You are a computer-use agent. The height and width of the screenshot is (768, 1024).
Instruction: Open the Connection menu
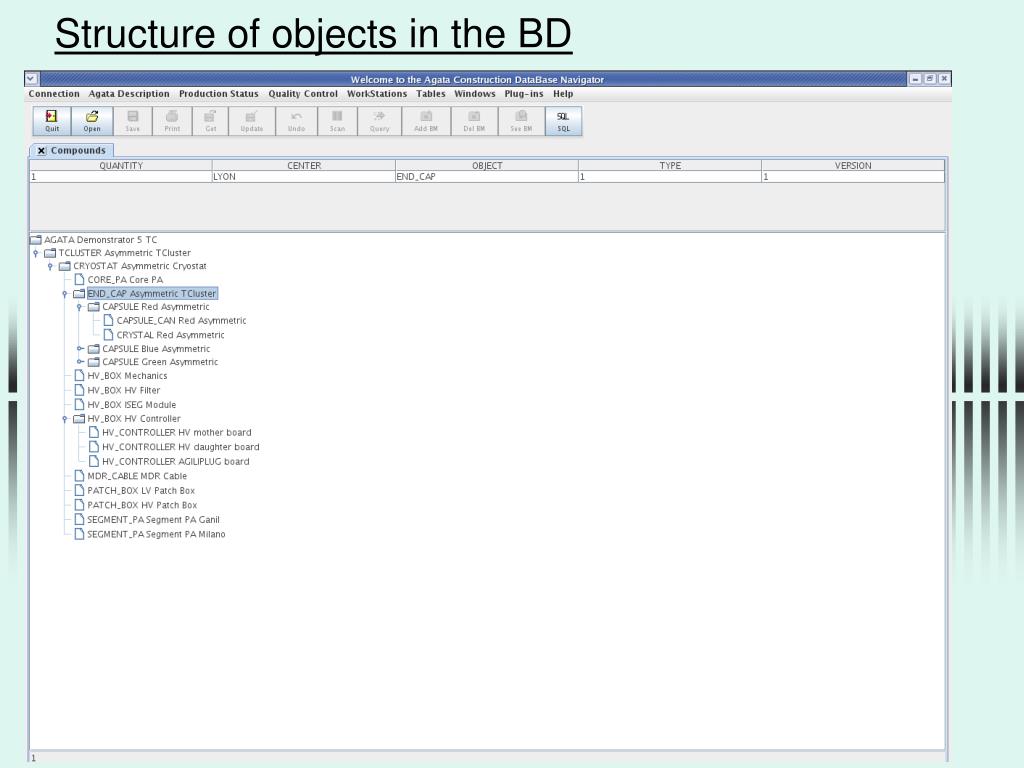[x=54, y=94]
